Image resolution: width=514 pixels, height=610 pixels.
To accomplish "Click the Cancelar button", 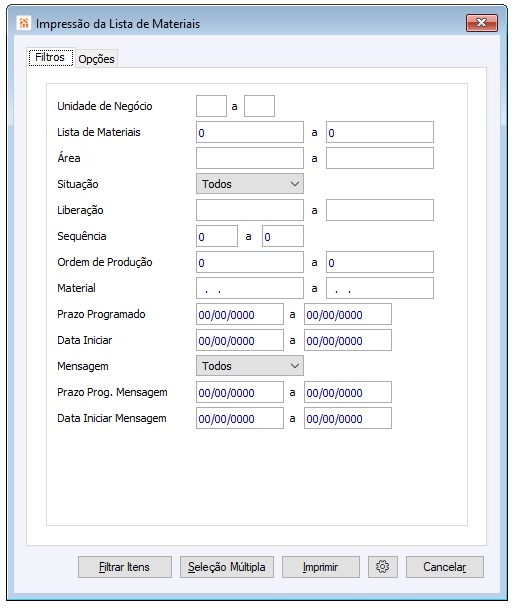I will click(x=445, y=567).
